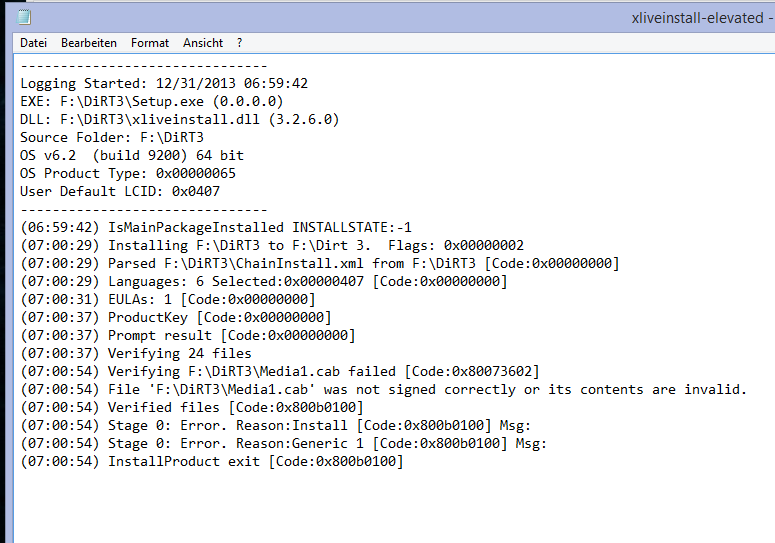775x543 pixels.
Task: Click the 'Installing F:\DiRT3 to F:\Dirt 3.' line
Action: coord(272,245)
